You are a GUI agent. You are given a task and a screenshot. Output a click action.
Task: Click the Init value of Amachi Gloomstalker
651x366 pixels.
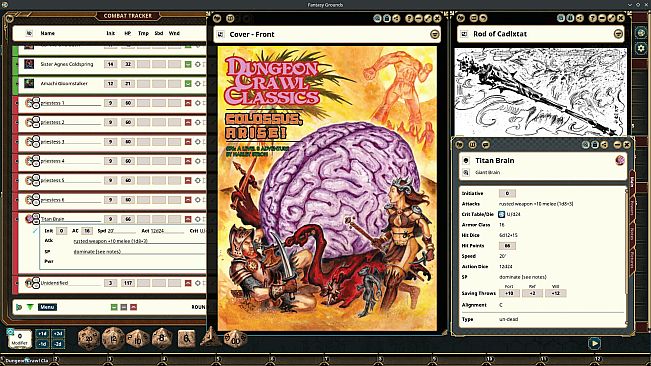coord(110,84)
